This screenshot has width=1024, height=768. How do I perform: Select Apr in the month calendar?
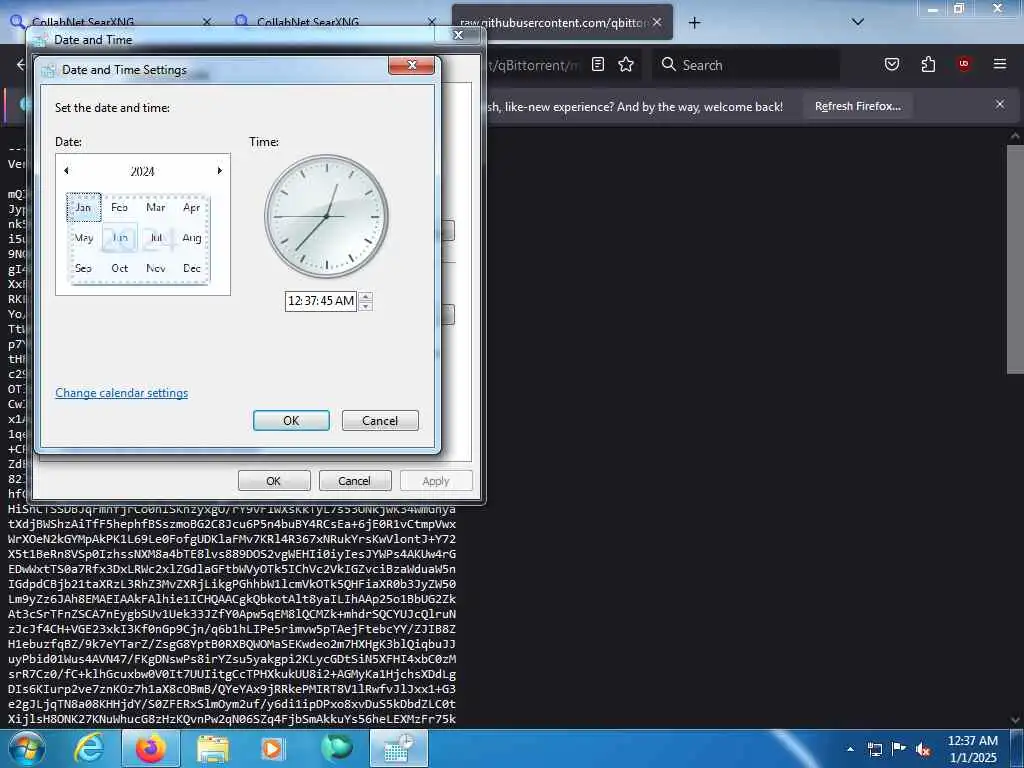[191, 208]
